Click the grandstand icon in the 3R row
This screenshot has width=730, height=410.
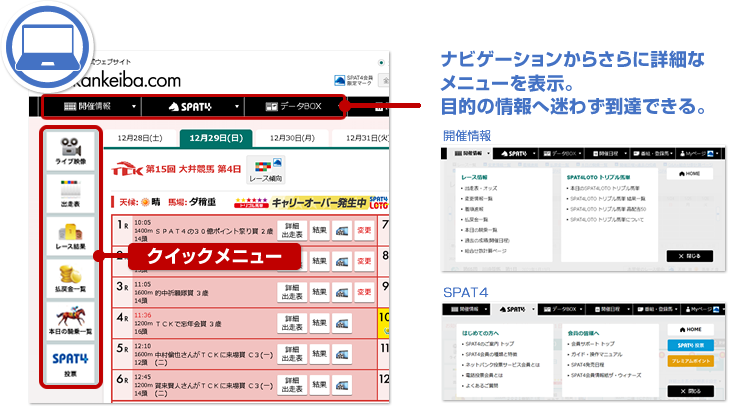tap(342, 292)
